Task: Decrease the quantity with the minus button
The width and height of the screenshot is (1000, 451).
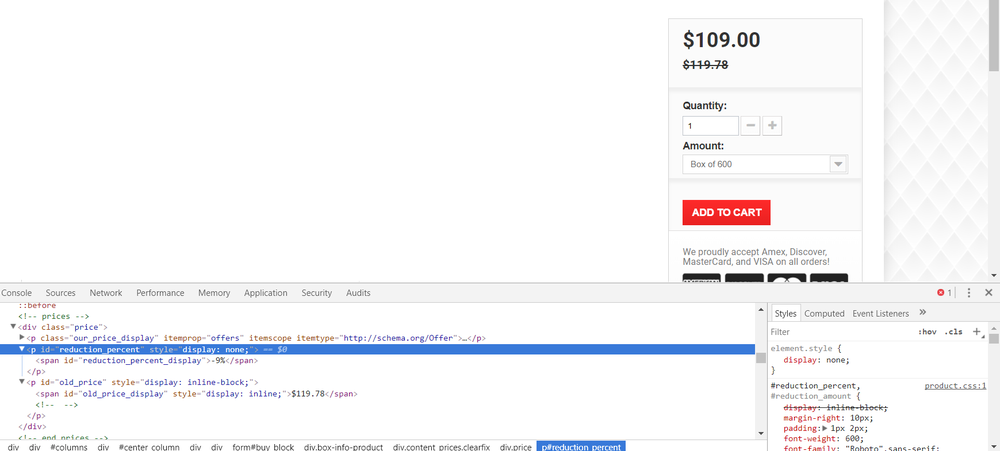Action: (x=751, y=126)
